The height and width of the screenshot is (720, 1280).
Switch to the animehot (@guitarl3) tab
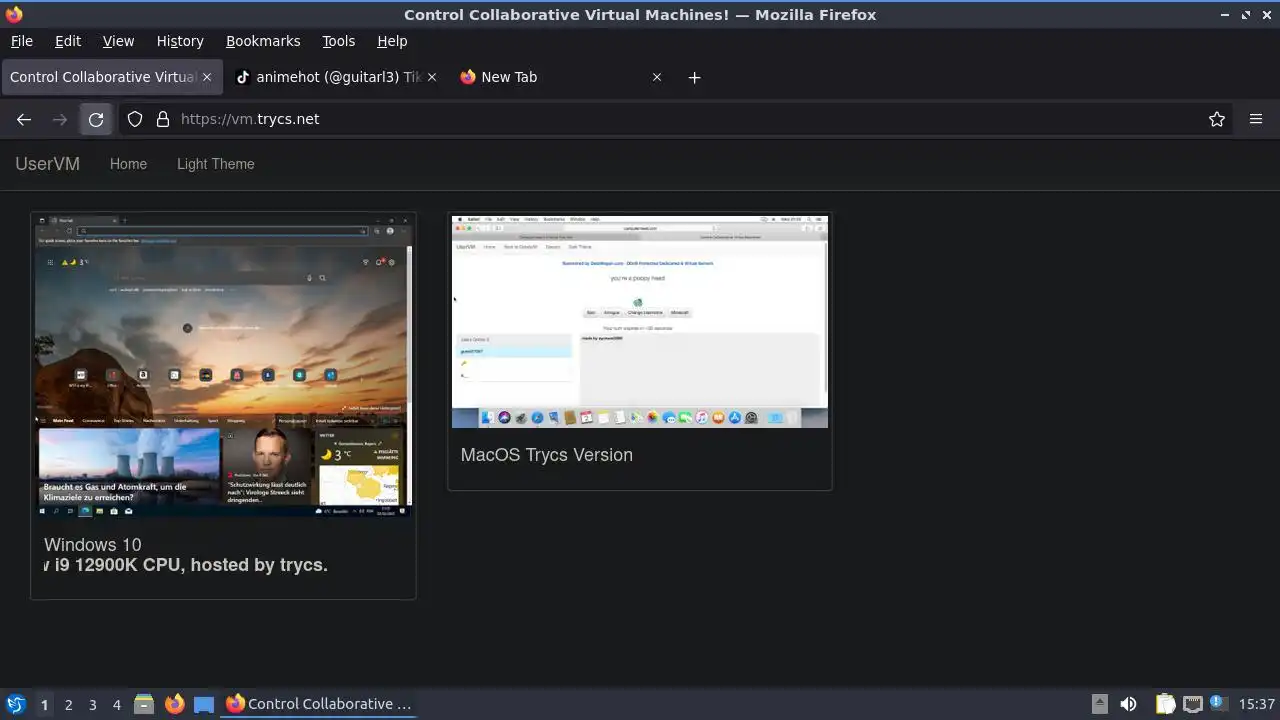(x=337, y=77)
